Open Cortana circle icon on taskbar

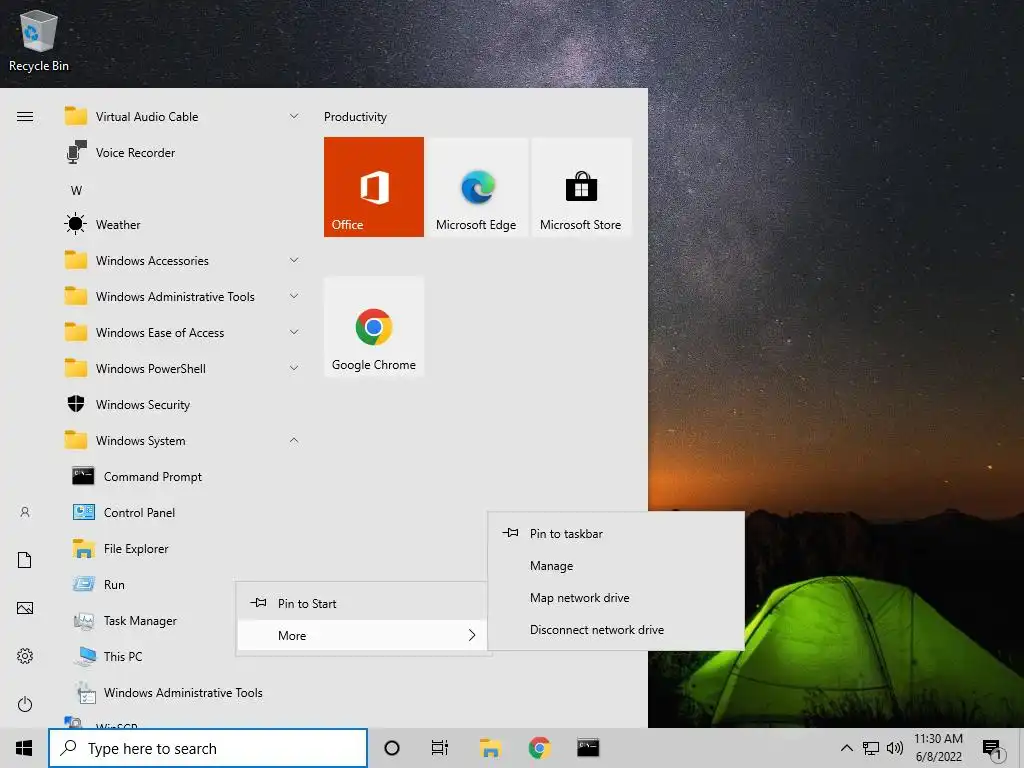(392, 748)
